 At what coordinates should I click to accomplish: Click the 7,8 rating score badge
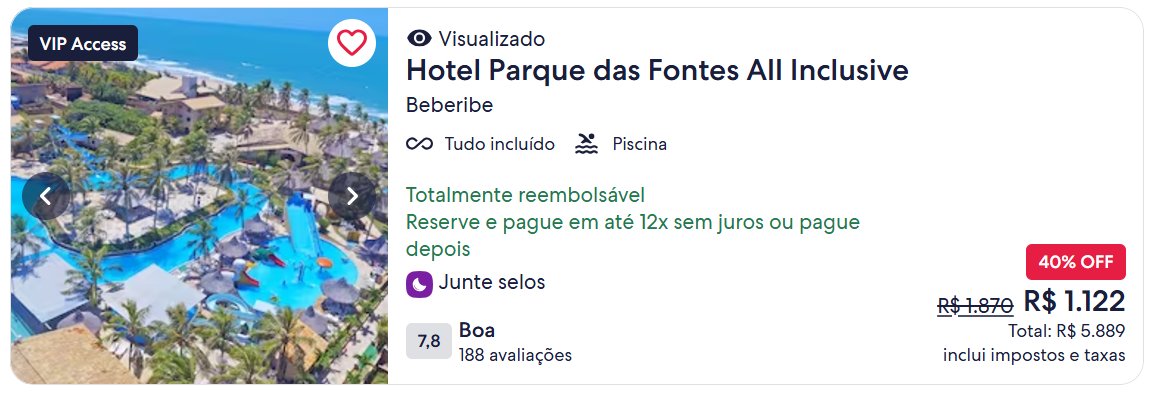[x=428, y=341]
